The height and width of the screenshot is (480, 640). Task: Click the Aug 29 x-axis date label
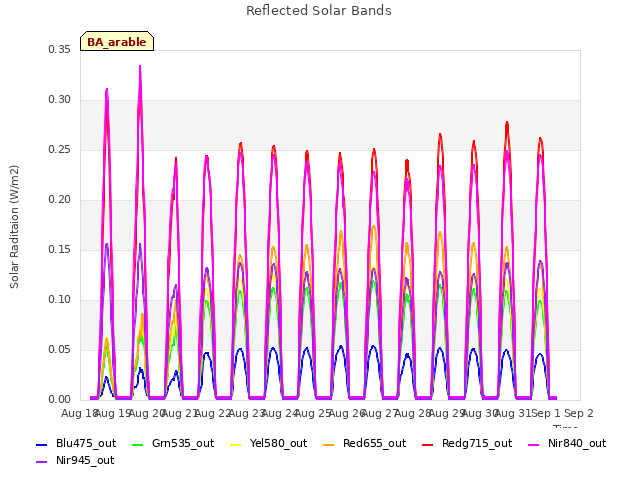click(446, 413)
